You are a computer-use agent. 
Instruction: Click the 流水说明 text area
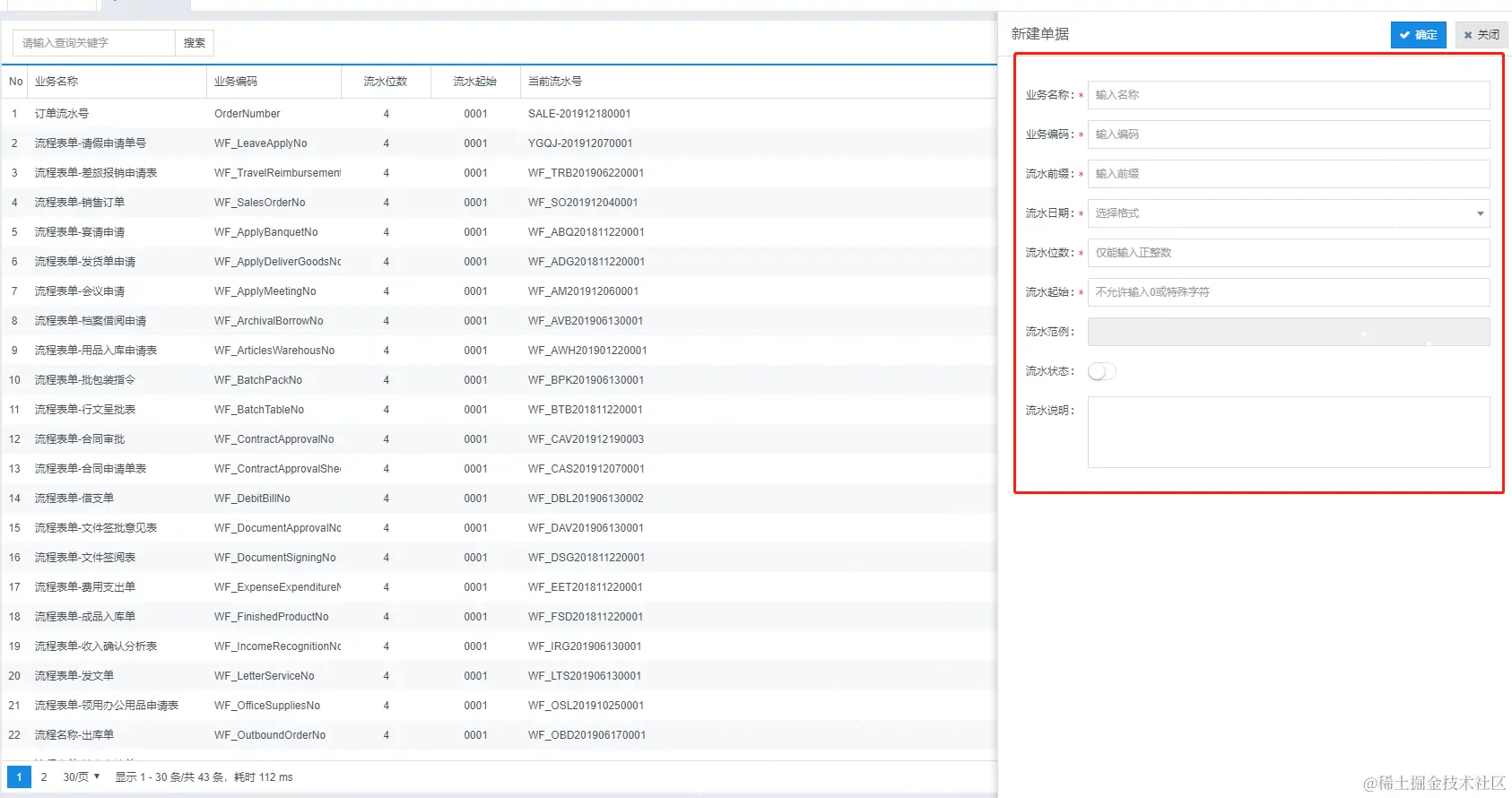1289,432
